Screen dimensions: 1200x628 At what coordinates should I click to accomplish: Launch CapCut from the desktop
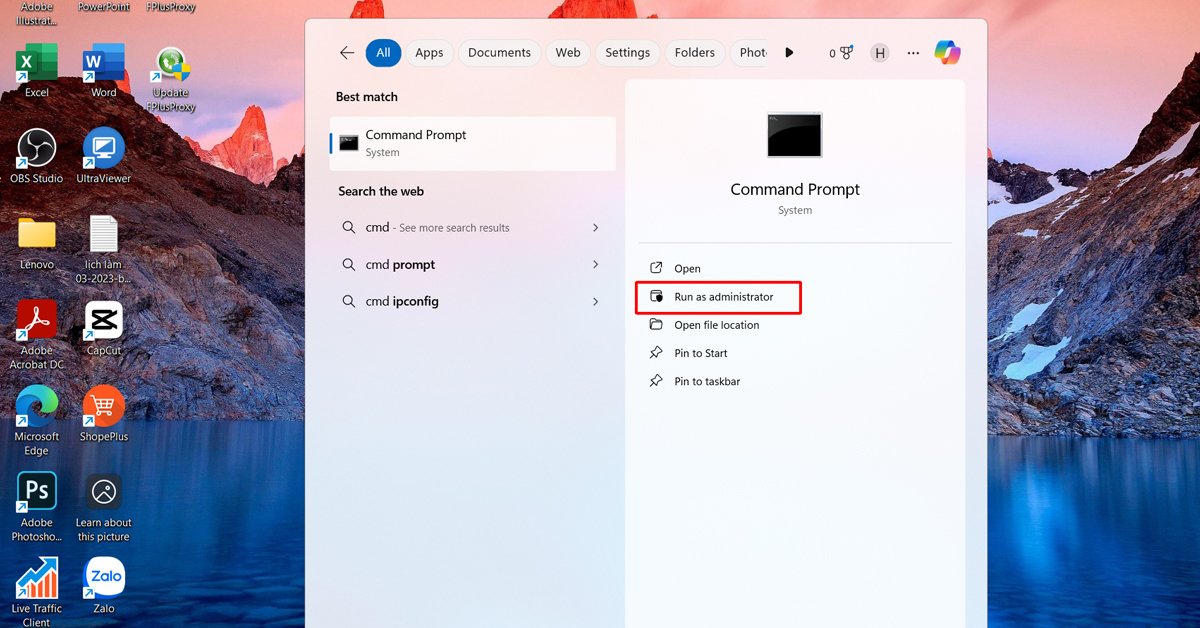[x=104, y=322]
